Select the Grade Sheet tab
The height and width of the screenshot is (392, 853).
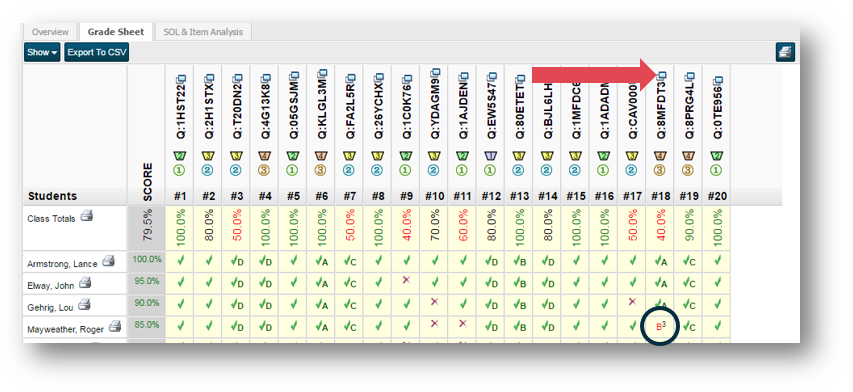116,32
